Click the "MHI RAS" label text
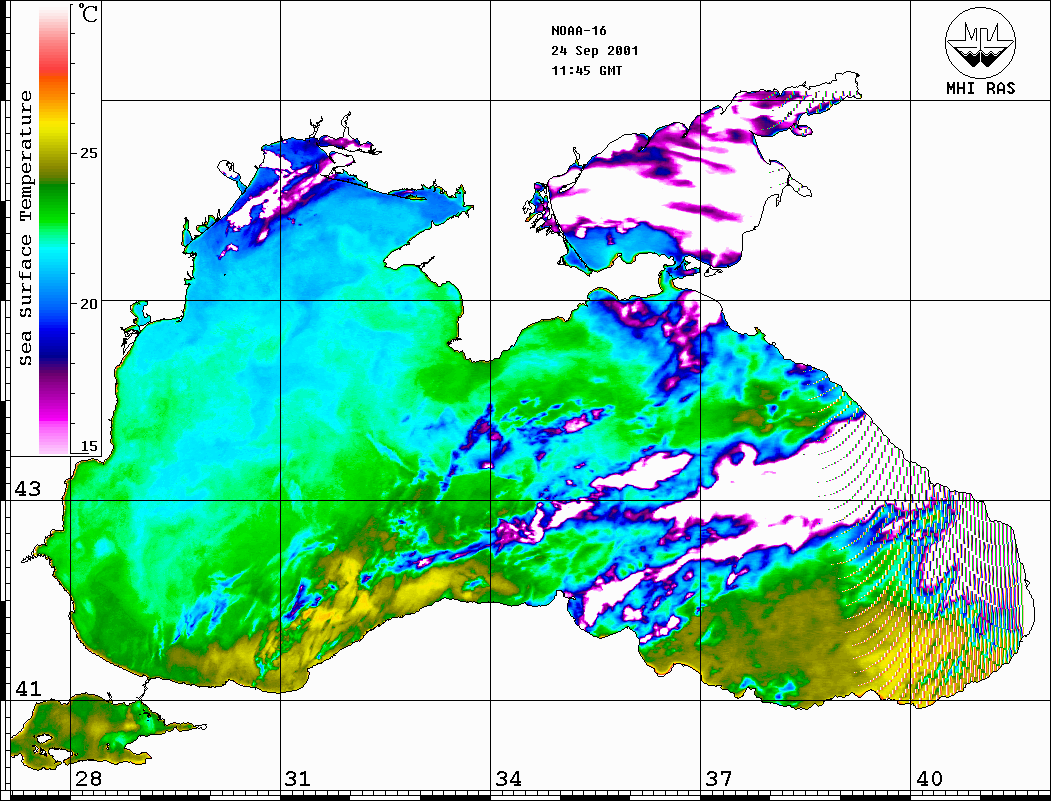This screenshot has height=801, width=1051. pyautogui.click(x=981, y=88)
